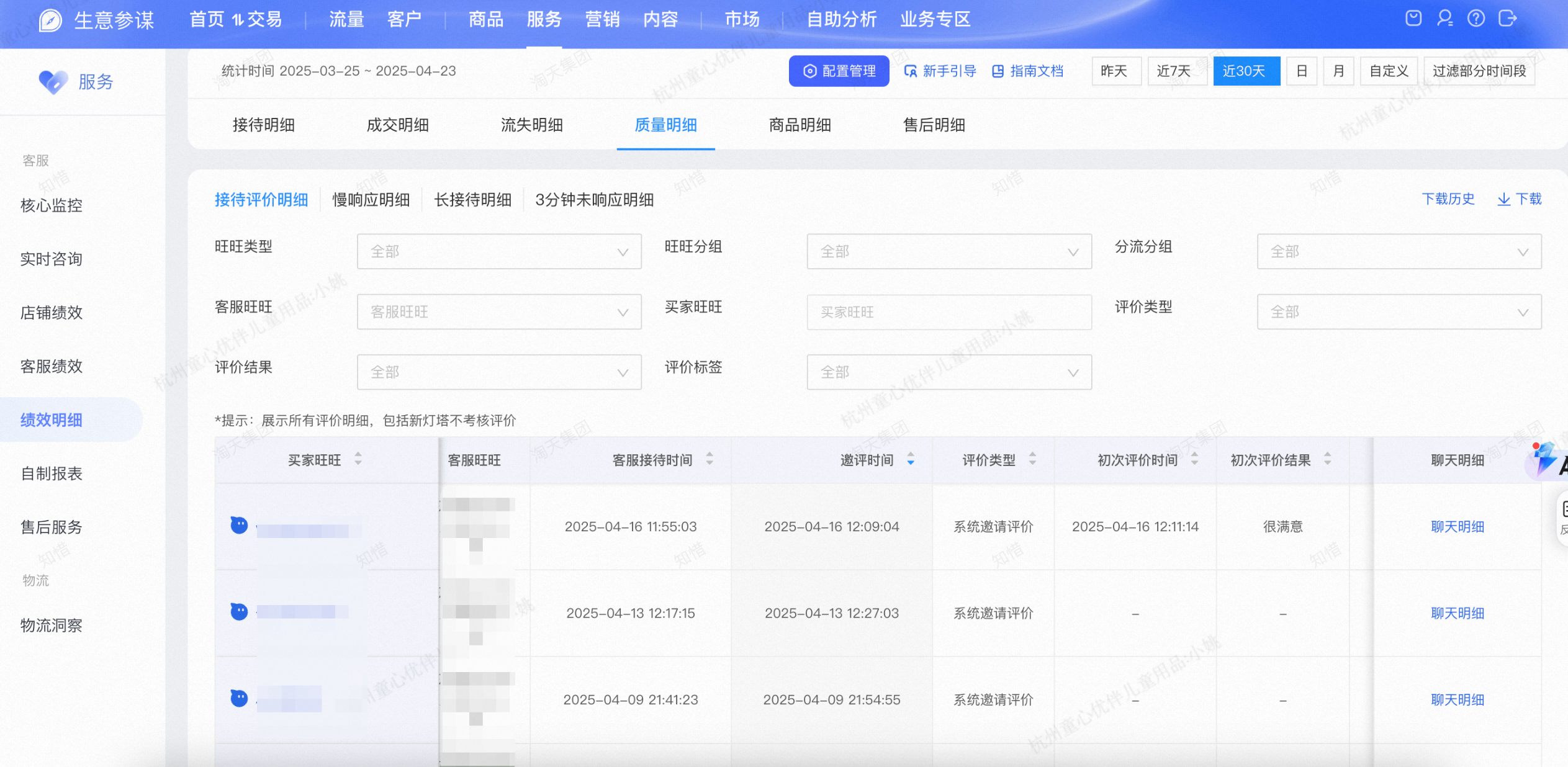Image resolution: width=1568 pixels, height=767 pixels.
Task: Click 过滤部分时间段 button
Action: pyautogui.click(x=1479, y=71)
